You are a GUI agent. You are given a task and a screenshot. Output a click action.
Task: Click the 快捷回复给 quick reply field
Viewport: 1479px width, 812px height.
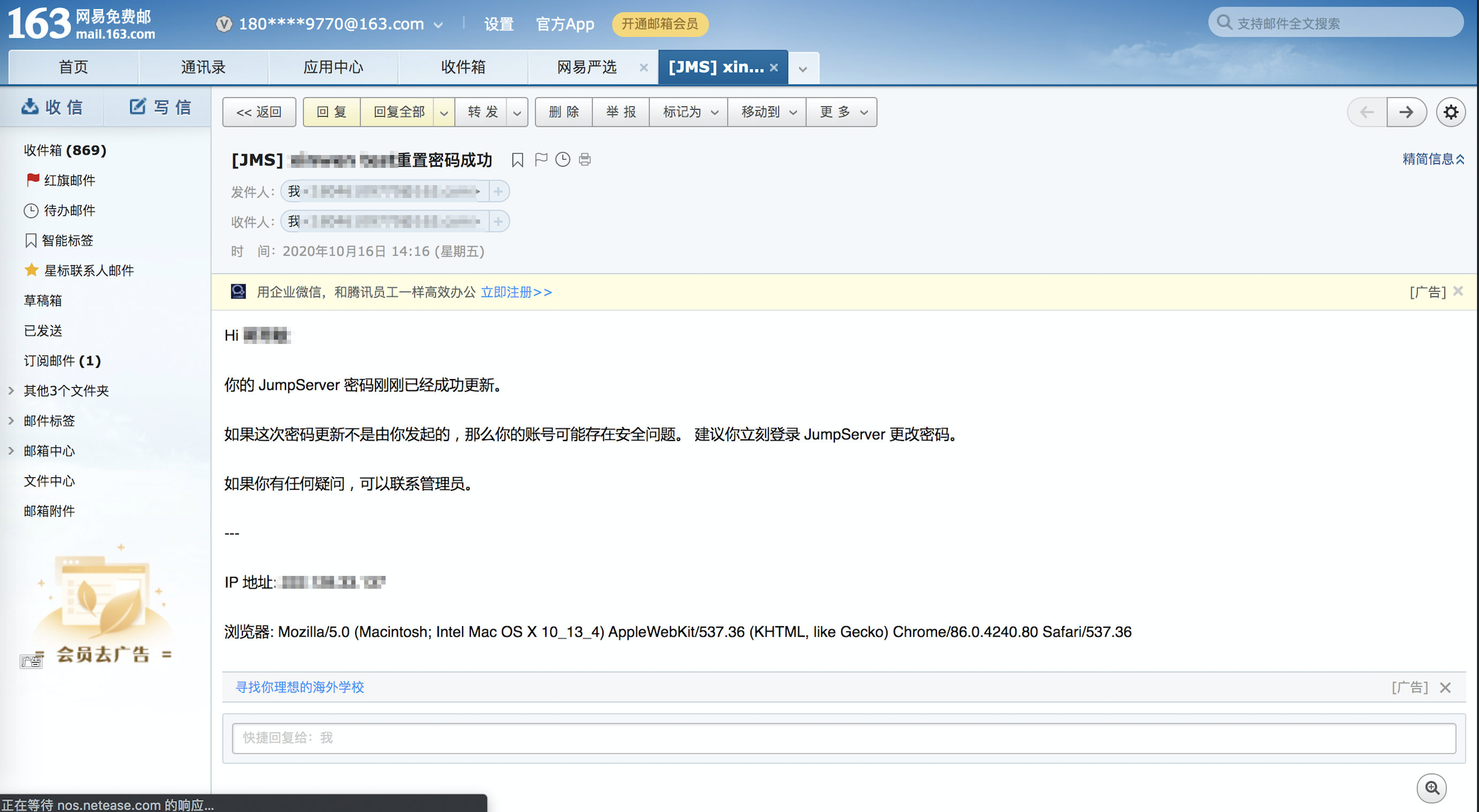(844, 737)
